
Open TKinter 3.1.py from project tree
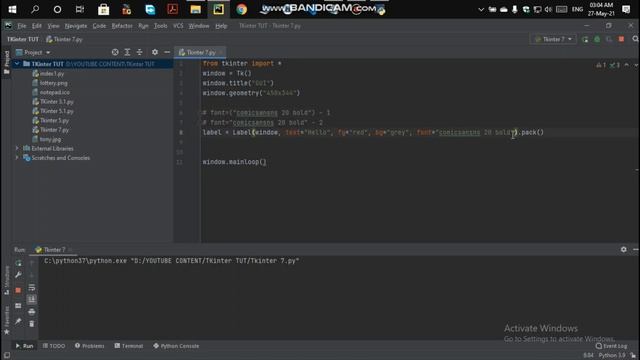(x=56, y=102)
